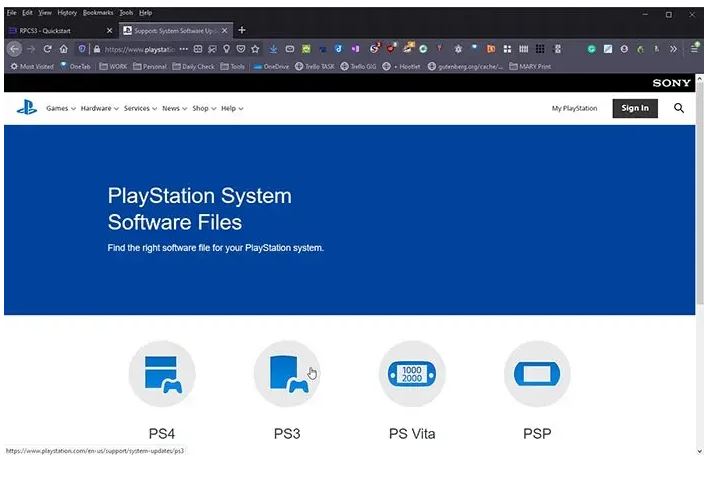Select the PSP handheld icon
Viewport: 711px width, 477px height.
click(537, 374)
